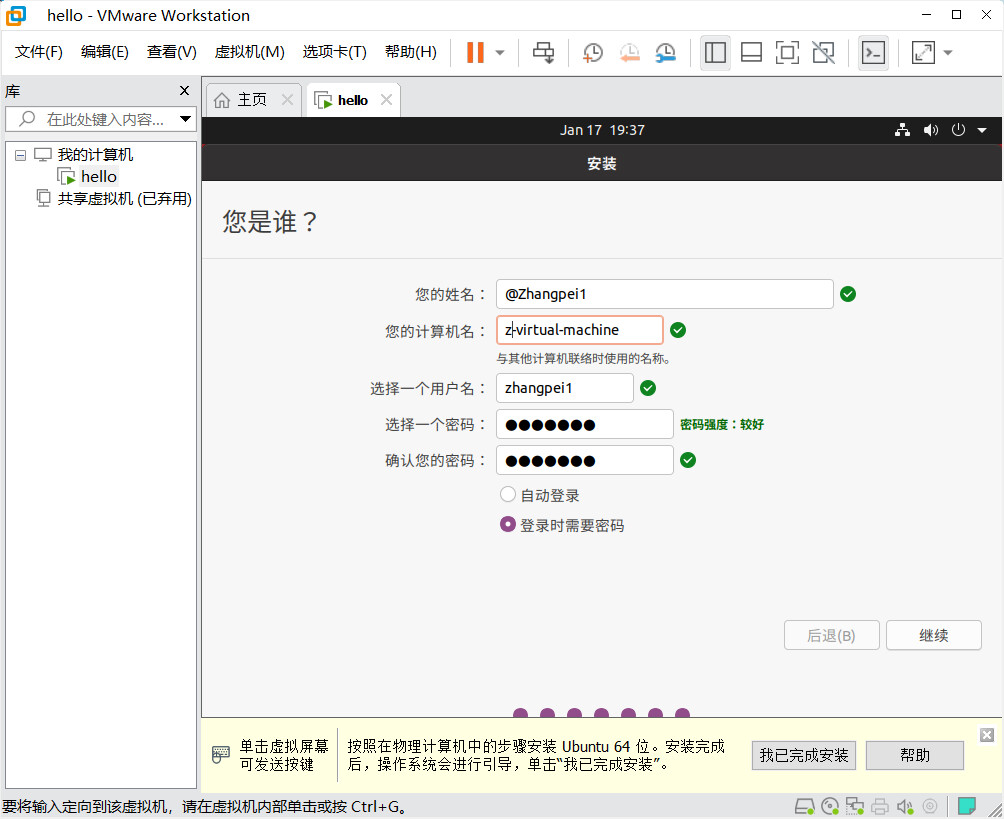Open the Snapshot manager icon
The height and width of the screenshot is (819, 1004).
(666, 53)
